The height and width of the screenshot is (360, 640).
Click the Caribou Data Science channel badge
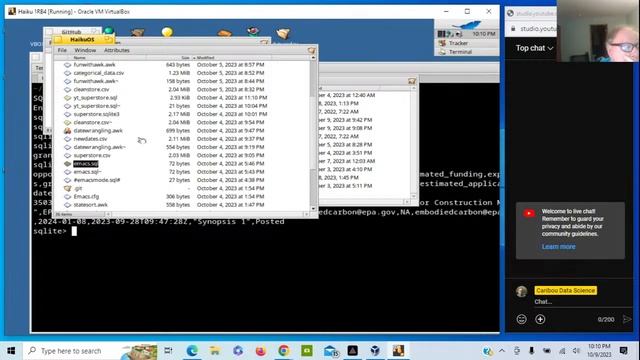click(565, 290)
